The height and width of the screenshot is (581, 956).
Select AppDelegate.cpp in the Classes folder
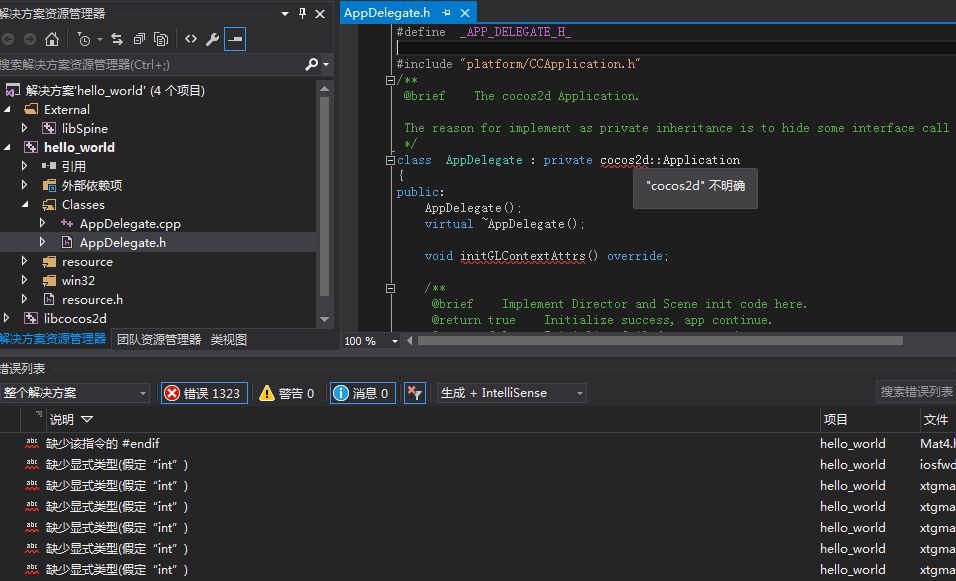click(130, 224)
